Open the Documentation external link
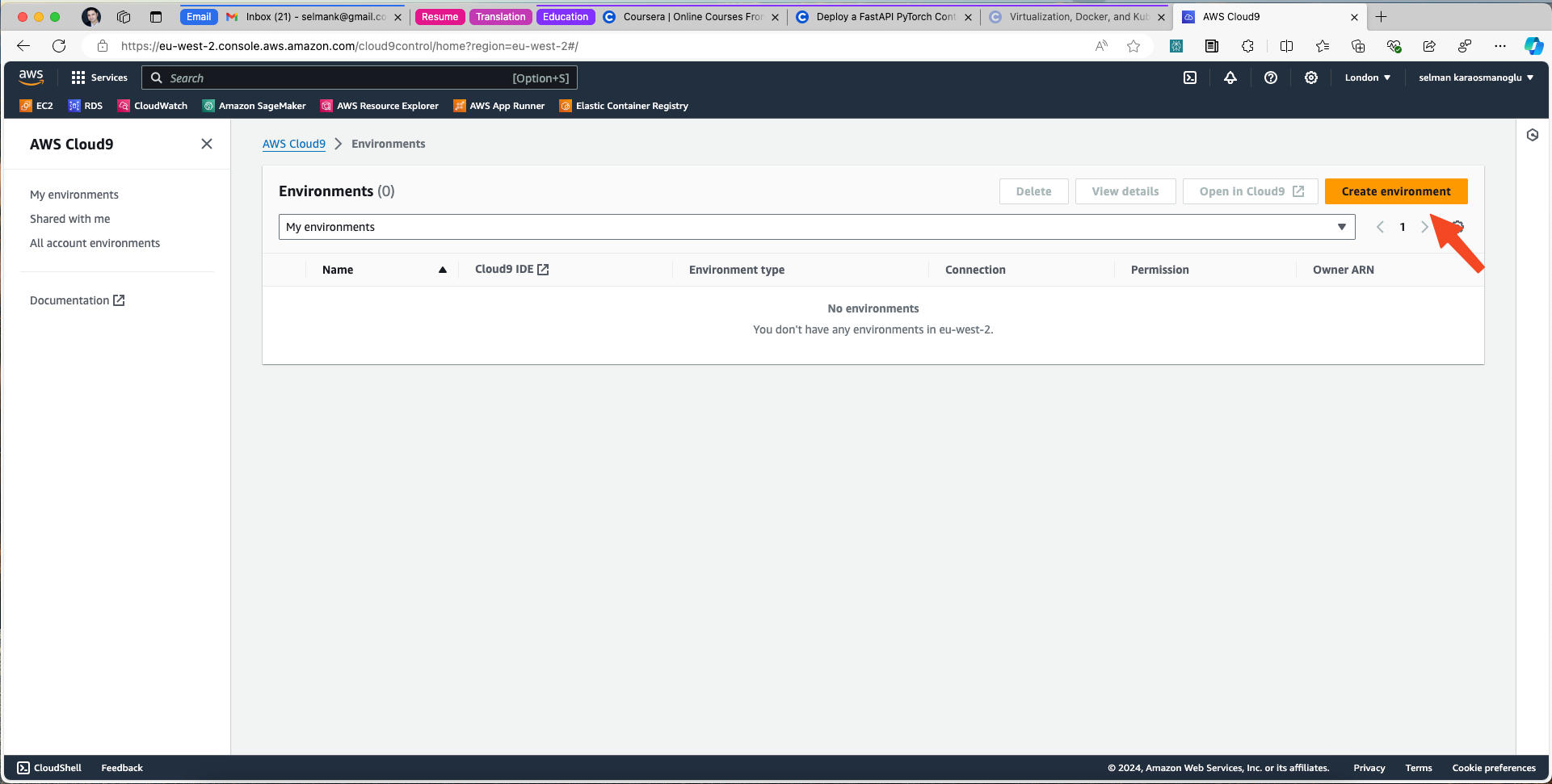This screenshot has width=1552, height=784. (78, 300)
